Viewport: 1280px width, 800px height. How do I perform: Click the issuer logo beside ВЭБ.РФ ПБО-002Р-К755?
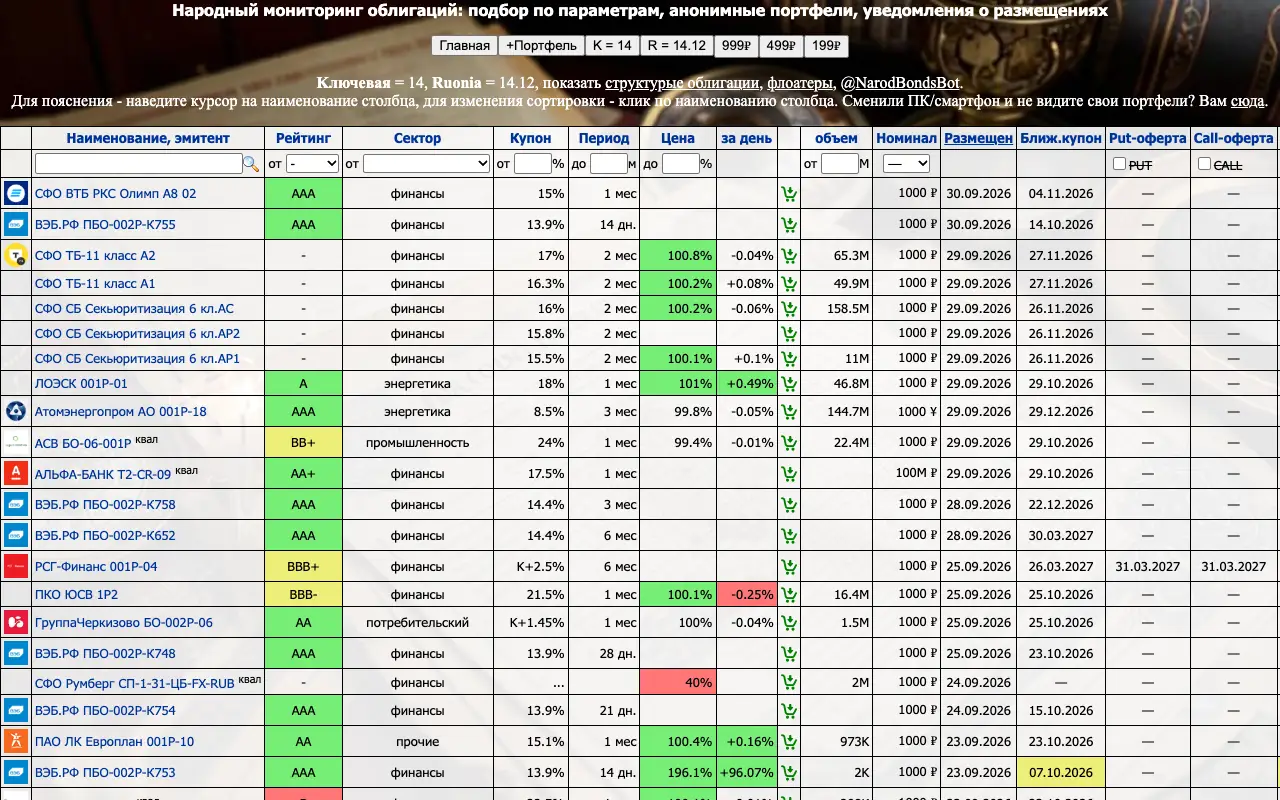[x=16, y=225]
